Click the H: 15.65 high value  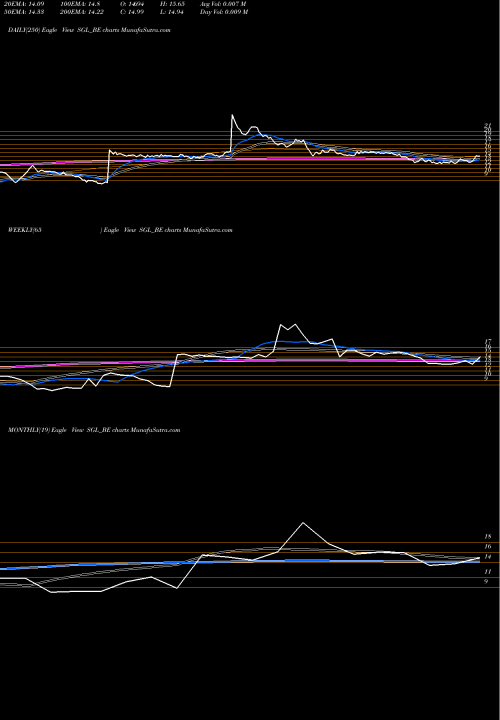172,4
